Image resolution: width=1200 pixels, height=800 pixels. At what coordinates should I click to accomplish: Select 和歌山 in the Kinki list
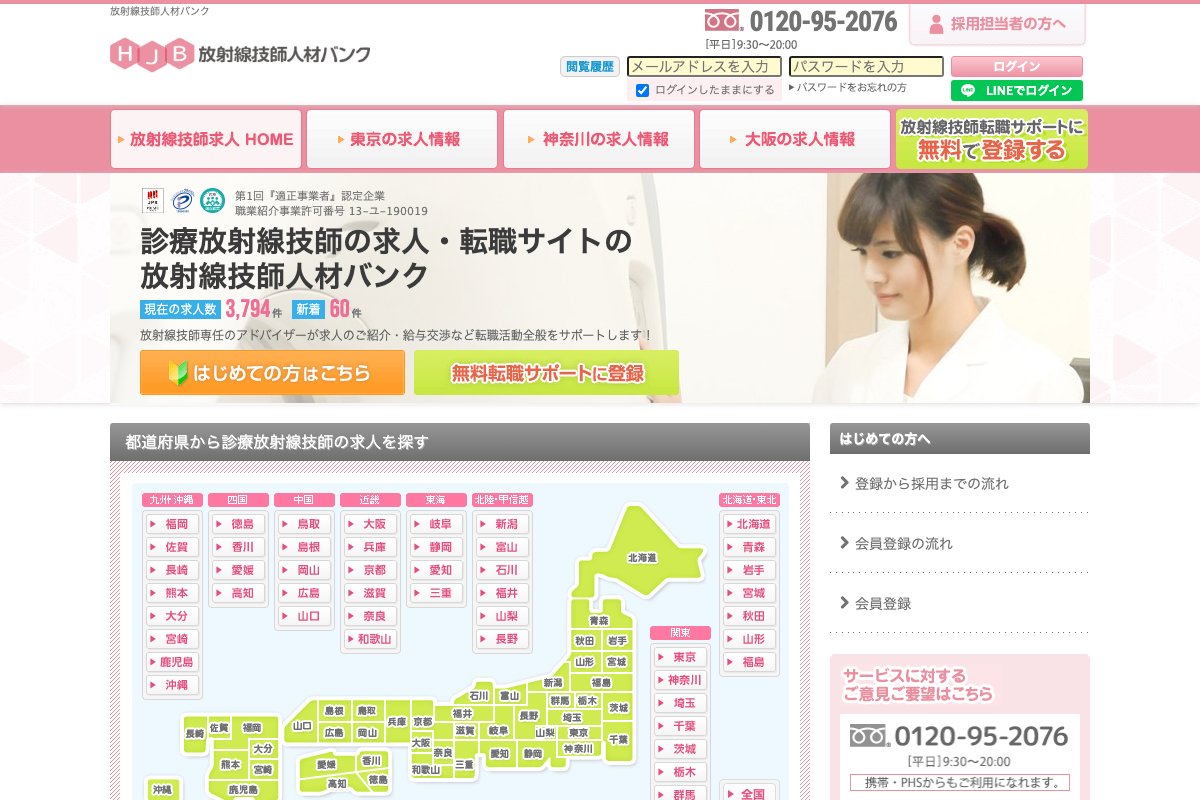point(371,639)
